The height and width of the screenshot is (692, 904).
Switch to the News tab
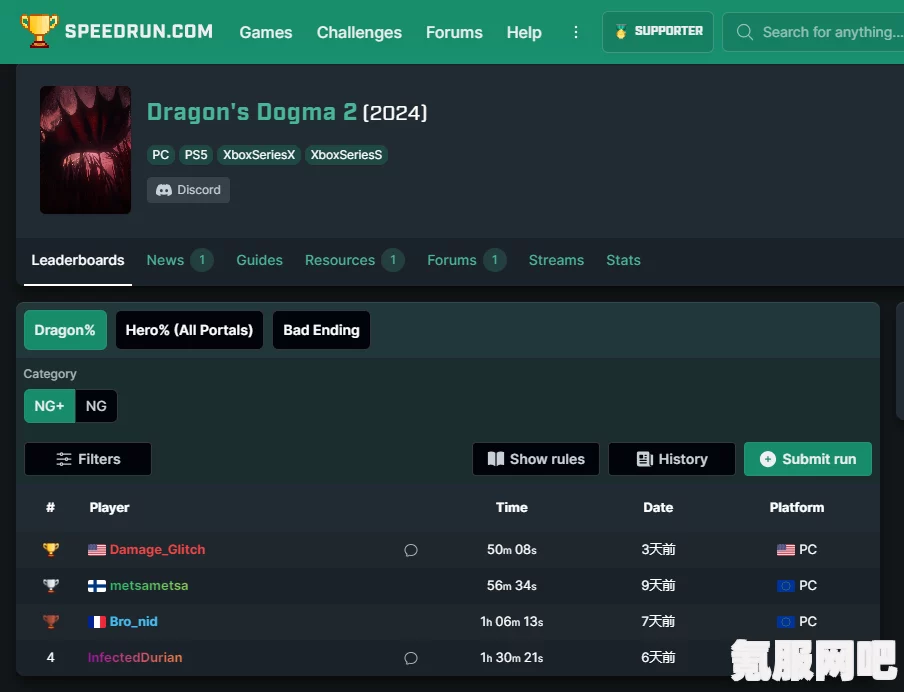[x=180, y=260]
